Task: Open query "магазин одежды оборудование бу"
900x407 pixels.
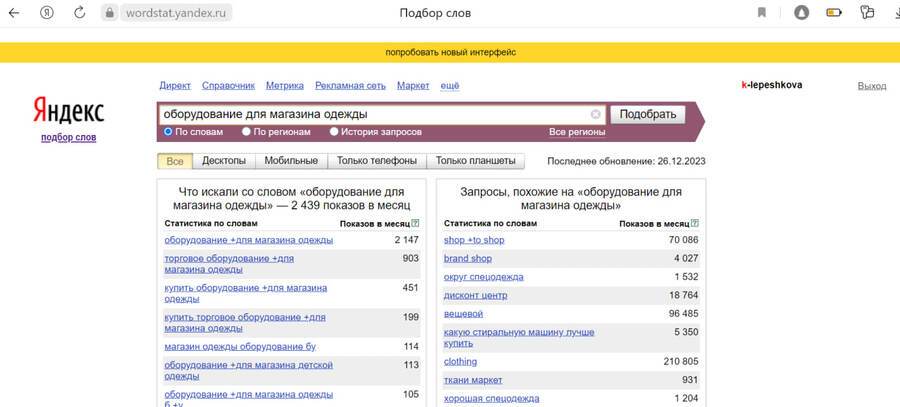Action: point(240,347)
